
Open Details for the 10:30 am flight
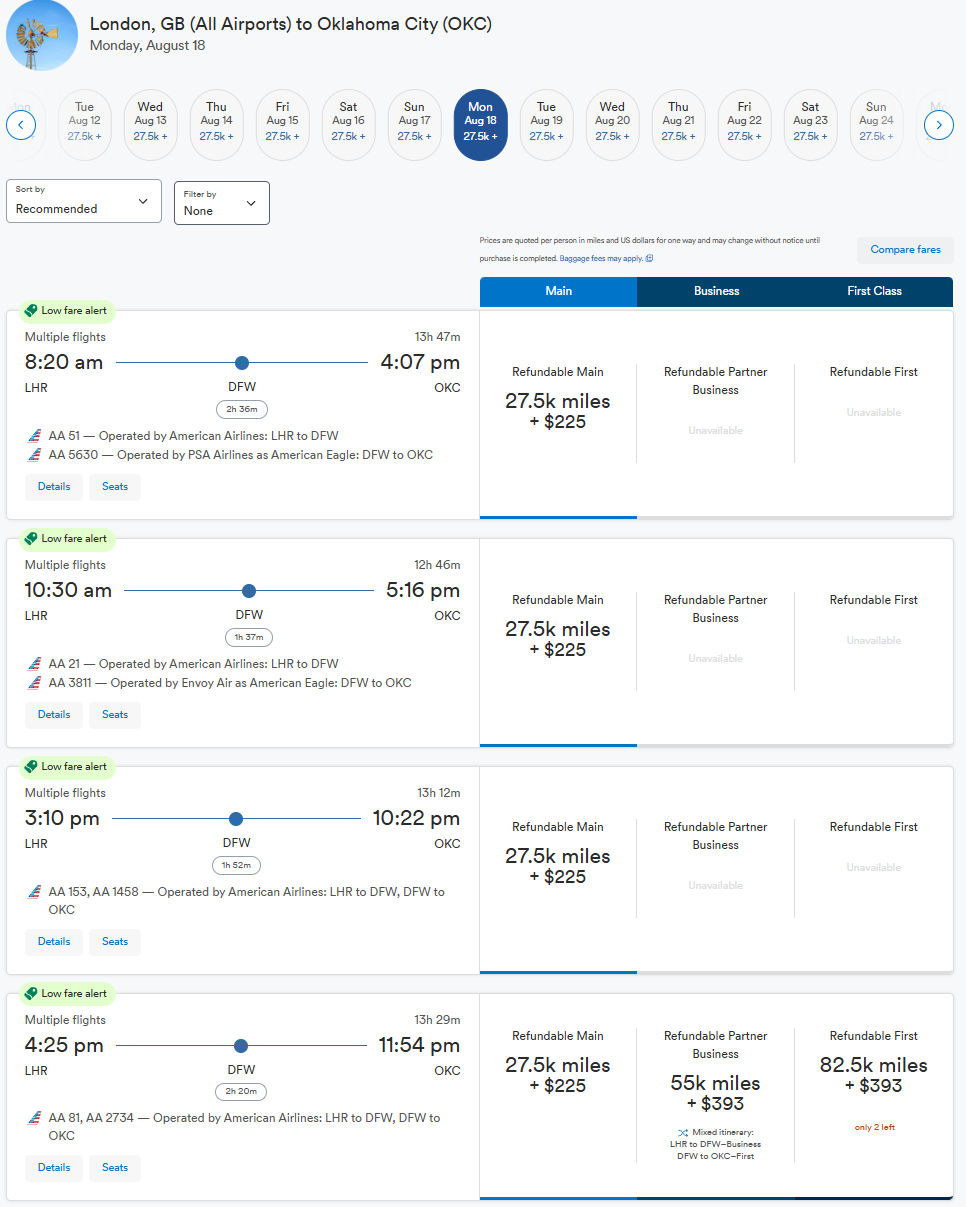pos(54,715)
